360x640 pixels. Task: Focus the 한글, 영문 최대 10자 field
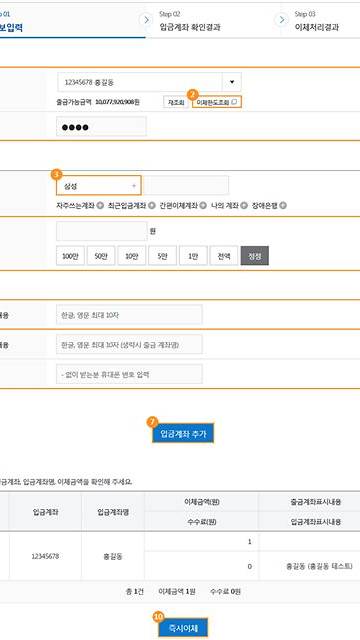[129, 315]
